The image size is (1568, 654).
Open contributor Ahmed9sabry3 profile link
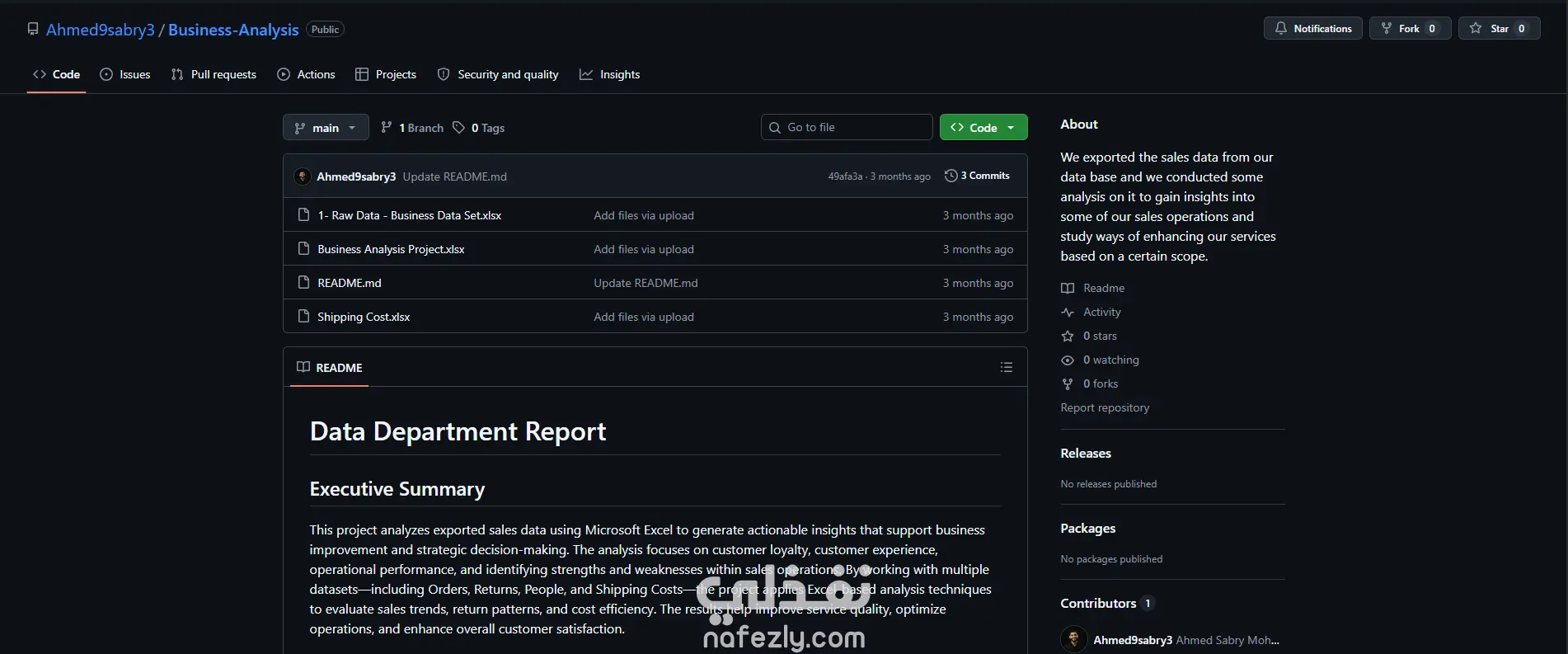coord(1133,640)
